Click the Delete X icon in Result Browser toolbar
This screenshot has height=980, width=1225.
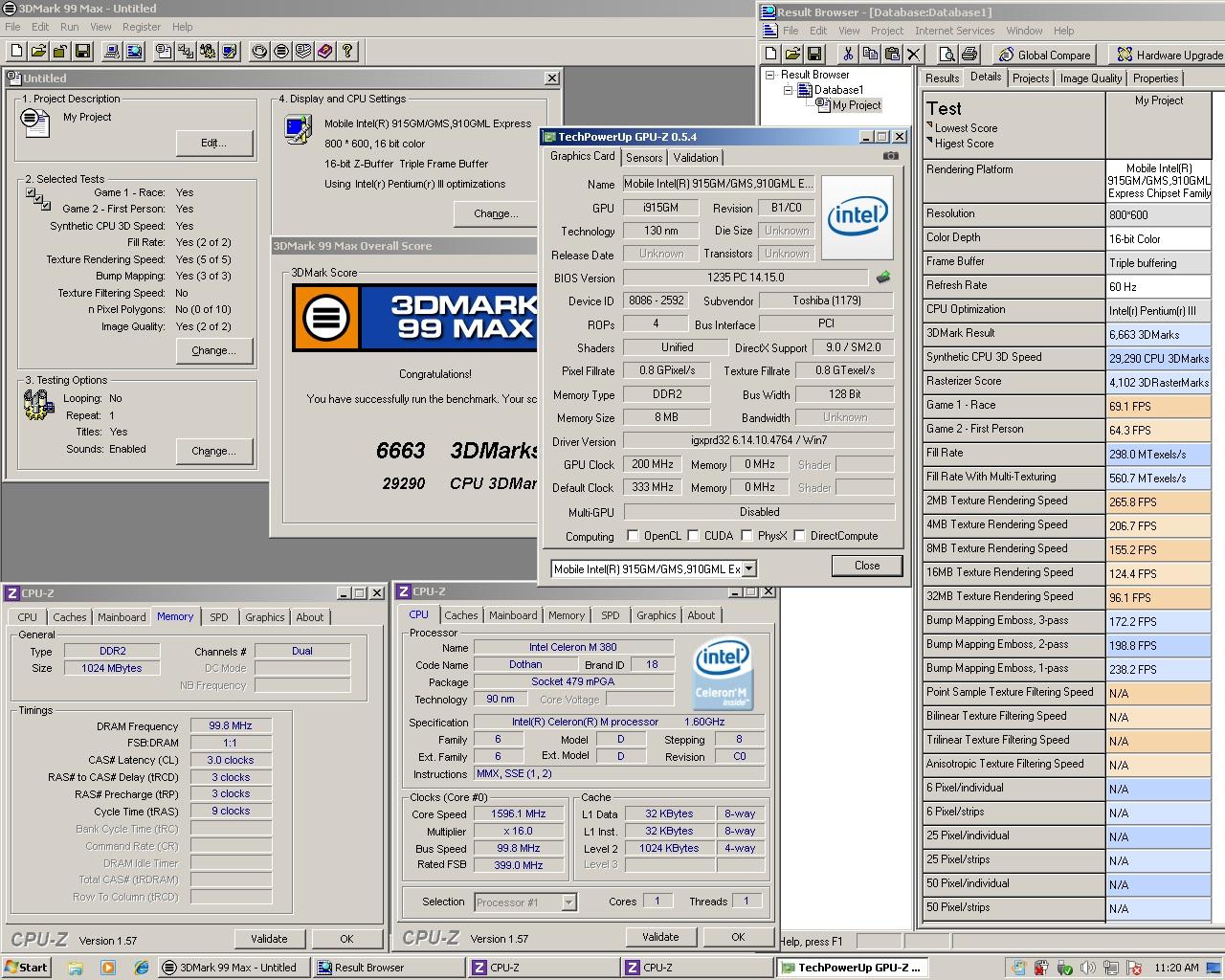tap(913, 54)
